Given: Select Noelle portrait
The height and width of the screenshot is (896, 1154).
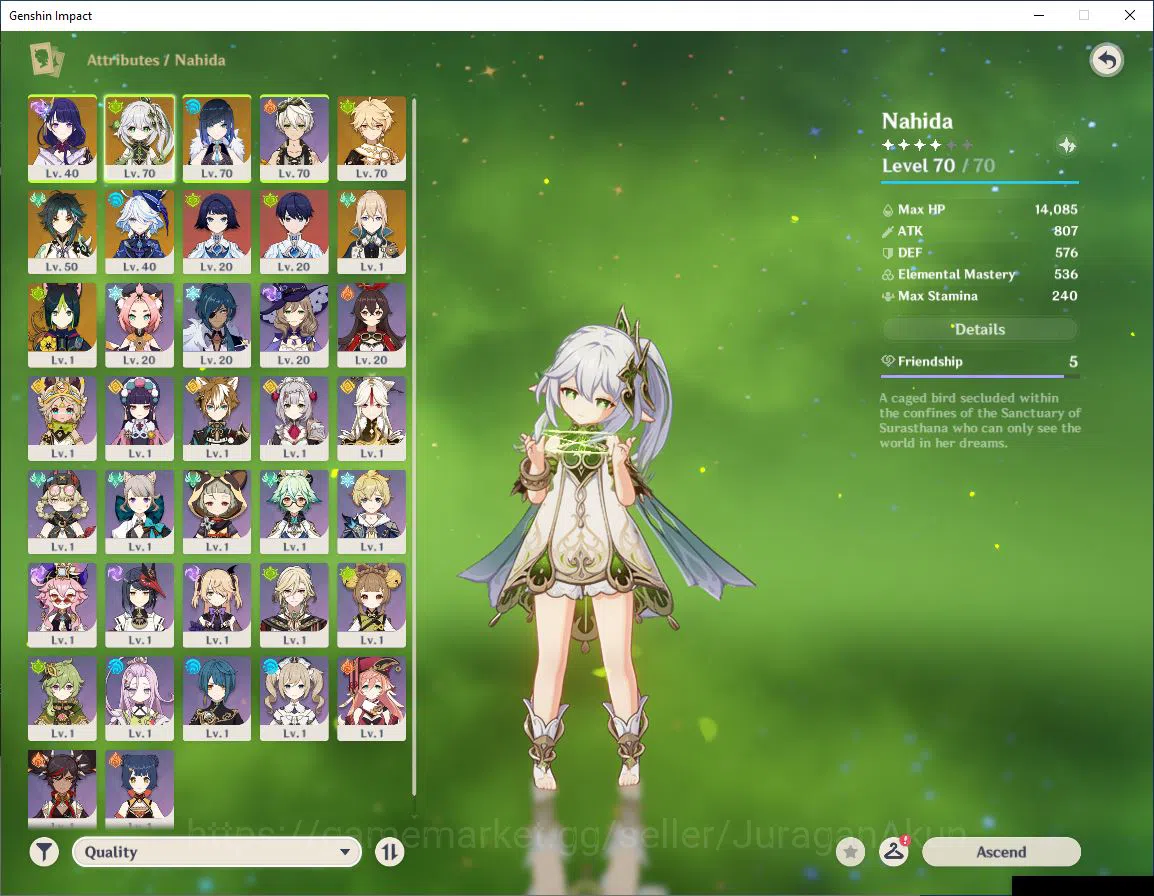Looking at the screenshot, I should 294,419.
